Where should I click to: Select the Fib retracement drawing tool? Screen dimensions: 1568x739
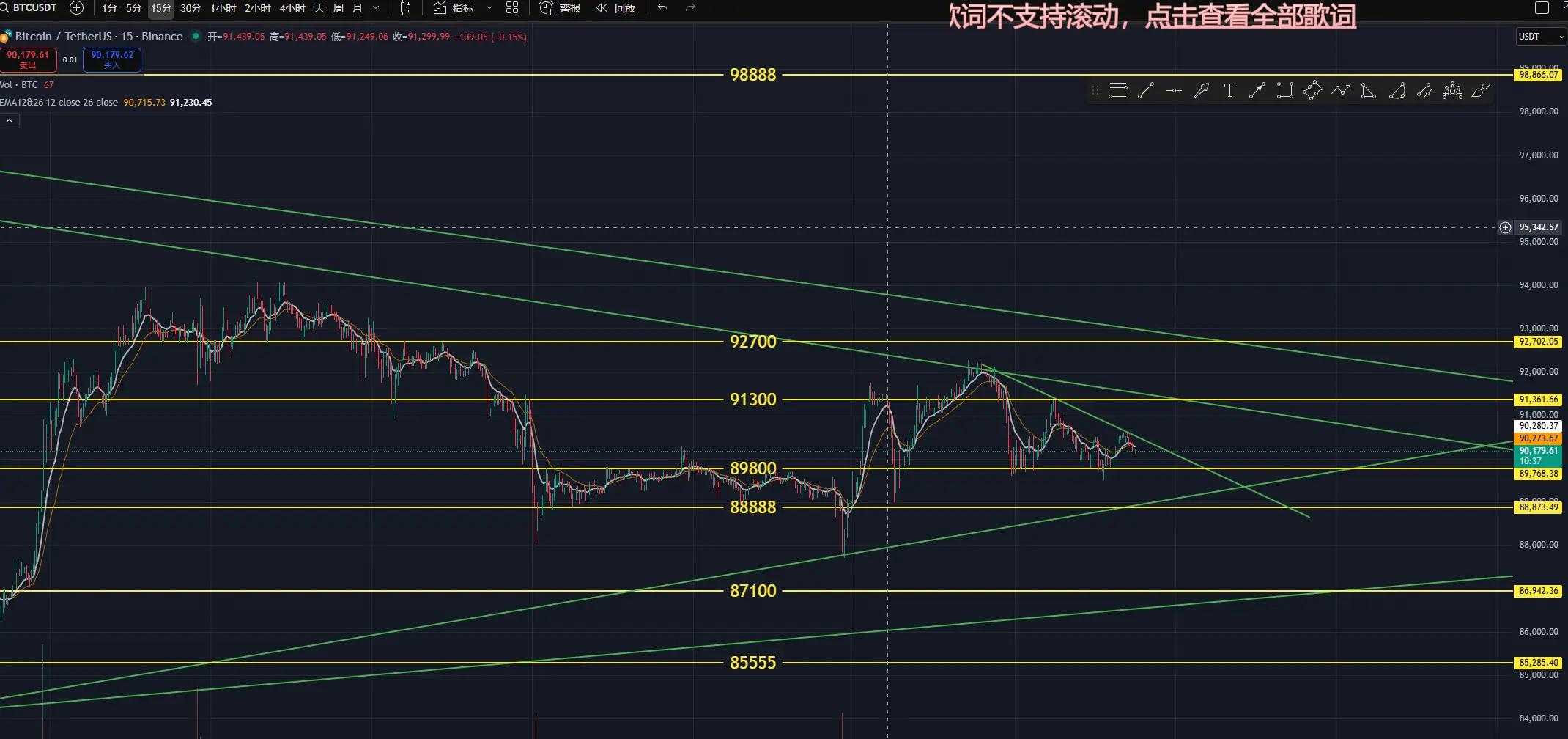click(x=1118, y=91)
